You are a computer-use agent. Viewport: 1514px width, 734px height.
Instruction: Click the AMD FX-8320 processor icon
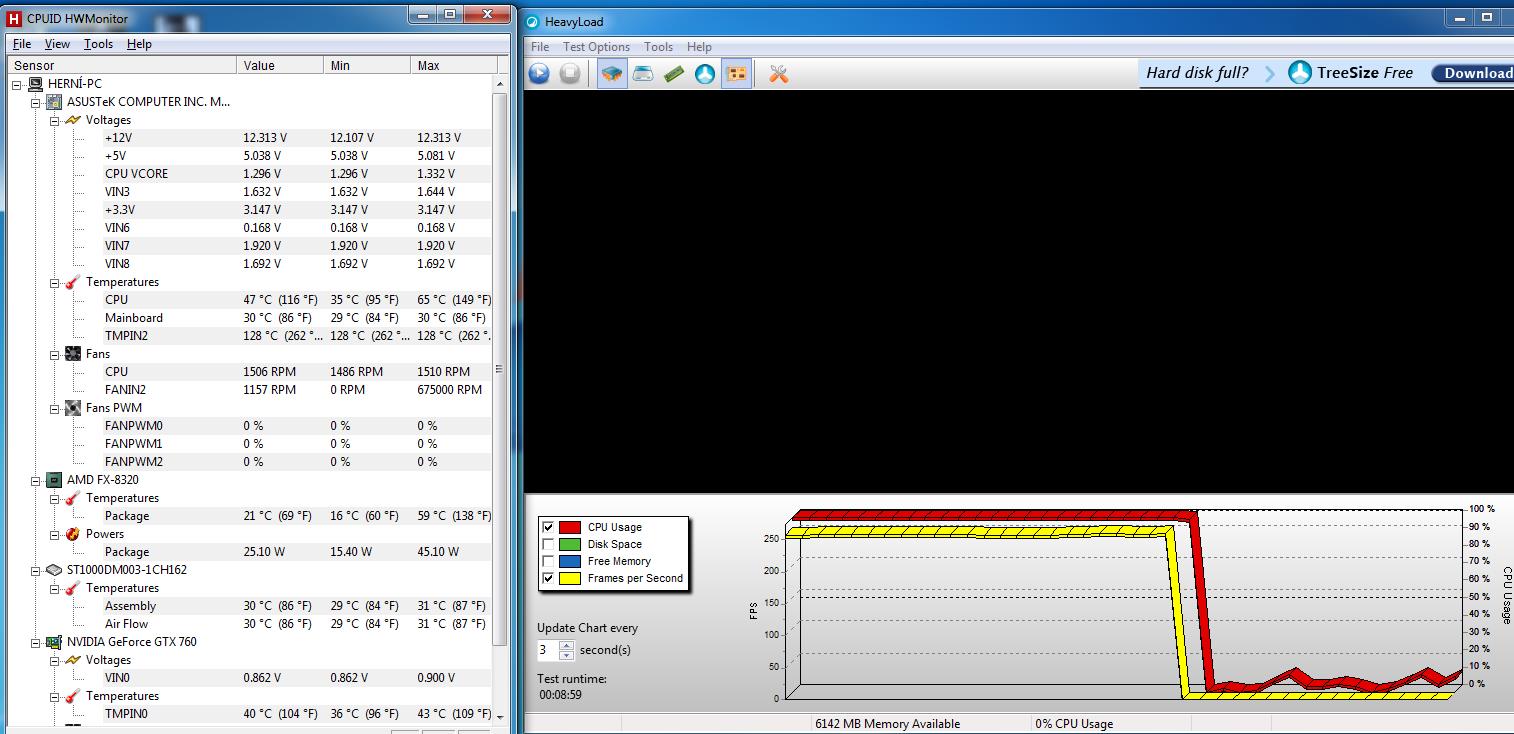[x=54, y=480]
